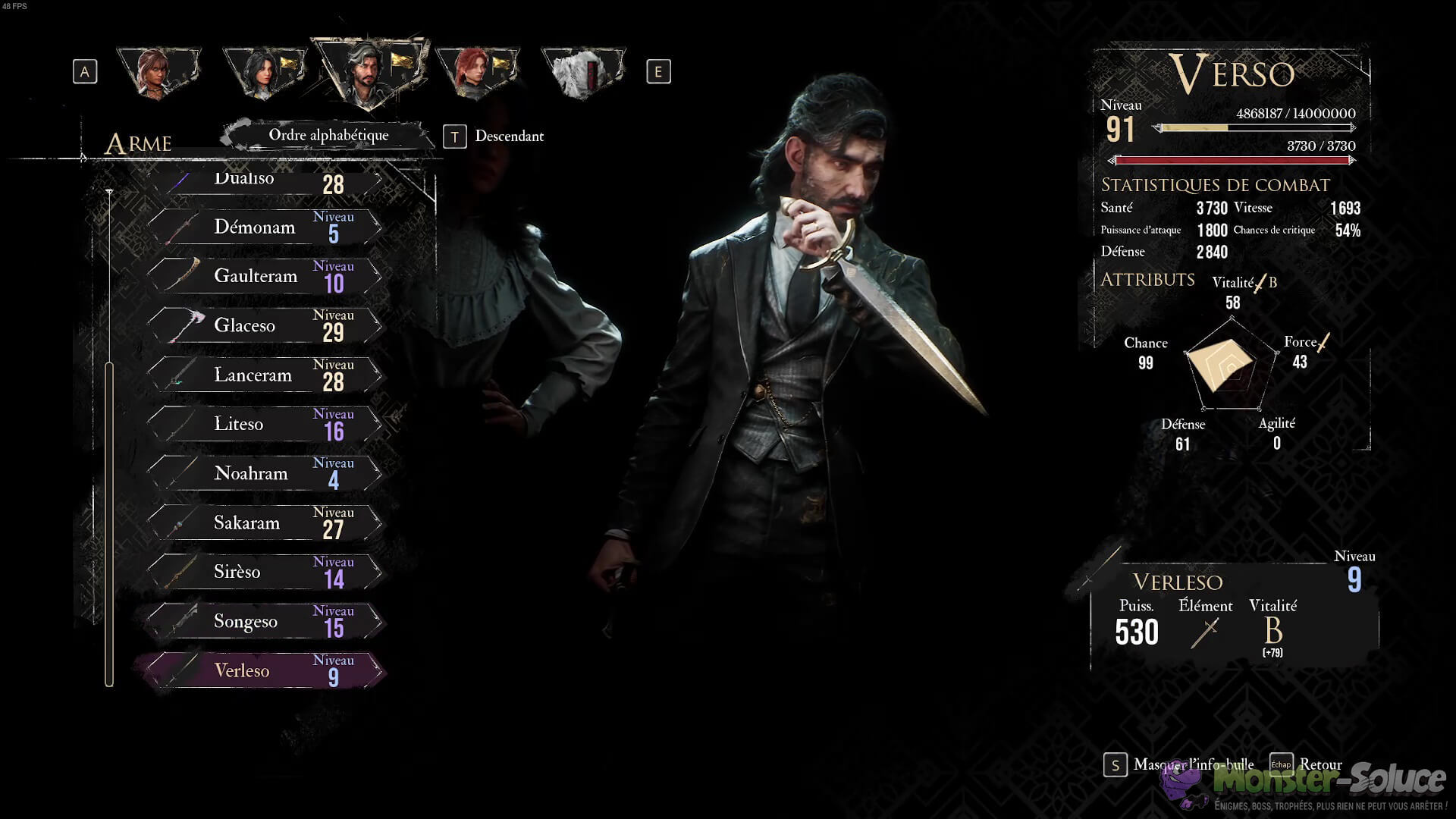Click the experience progress bar

[x=1254, y=128]
